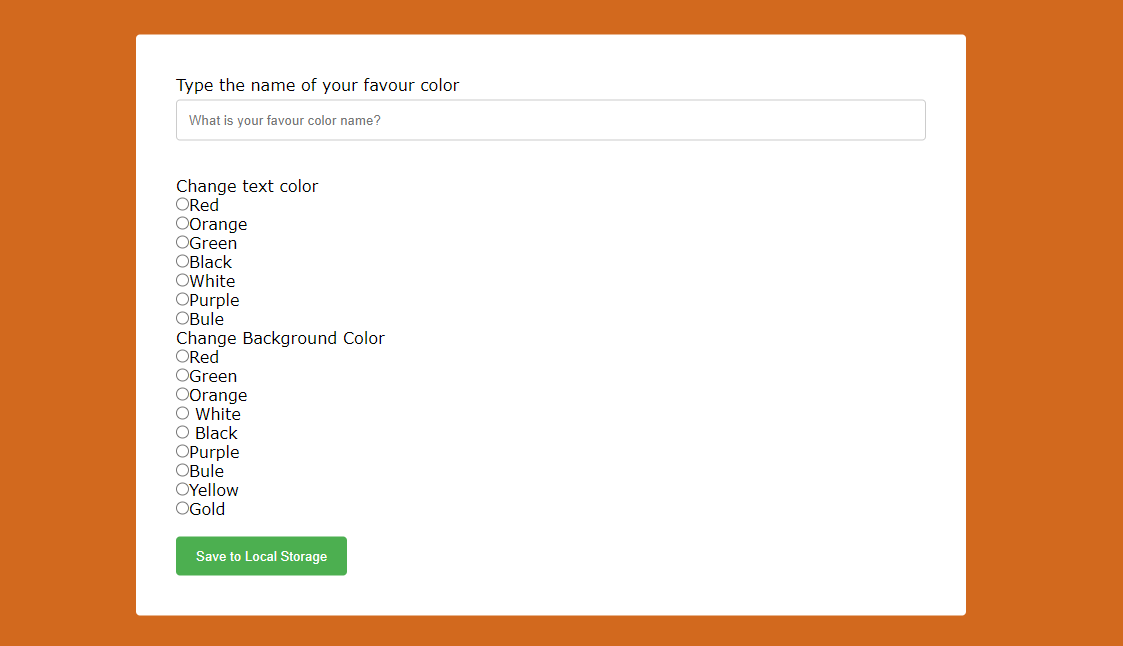The height and width of the screenshot is (646, 1123).
Task: Click the 'Change text color' heading
Action: tap(247, 186)
